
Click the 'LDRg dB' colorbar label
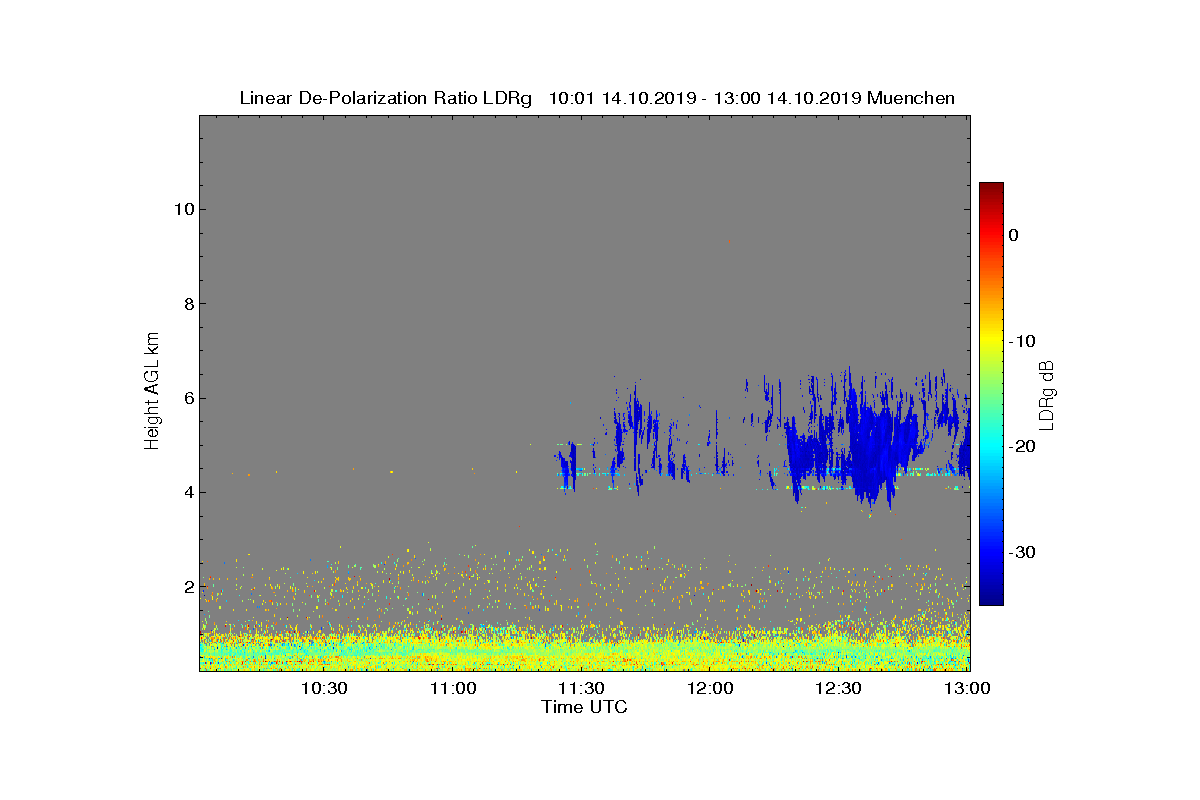[1046, 394]
